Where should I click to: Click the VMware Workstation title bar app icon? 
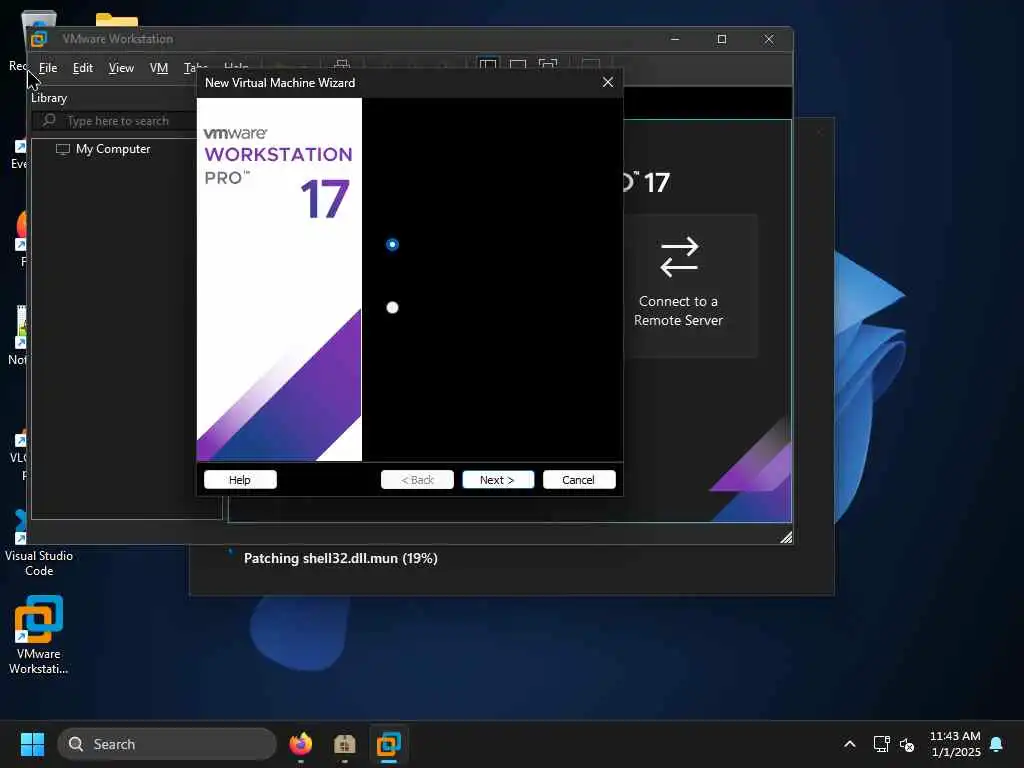click(x=39, y=39)
